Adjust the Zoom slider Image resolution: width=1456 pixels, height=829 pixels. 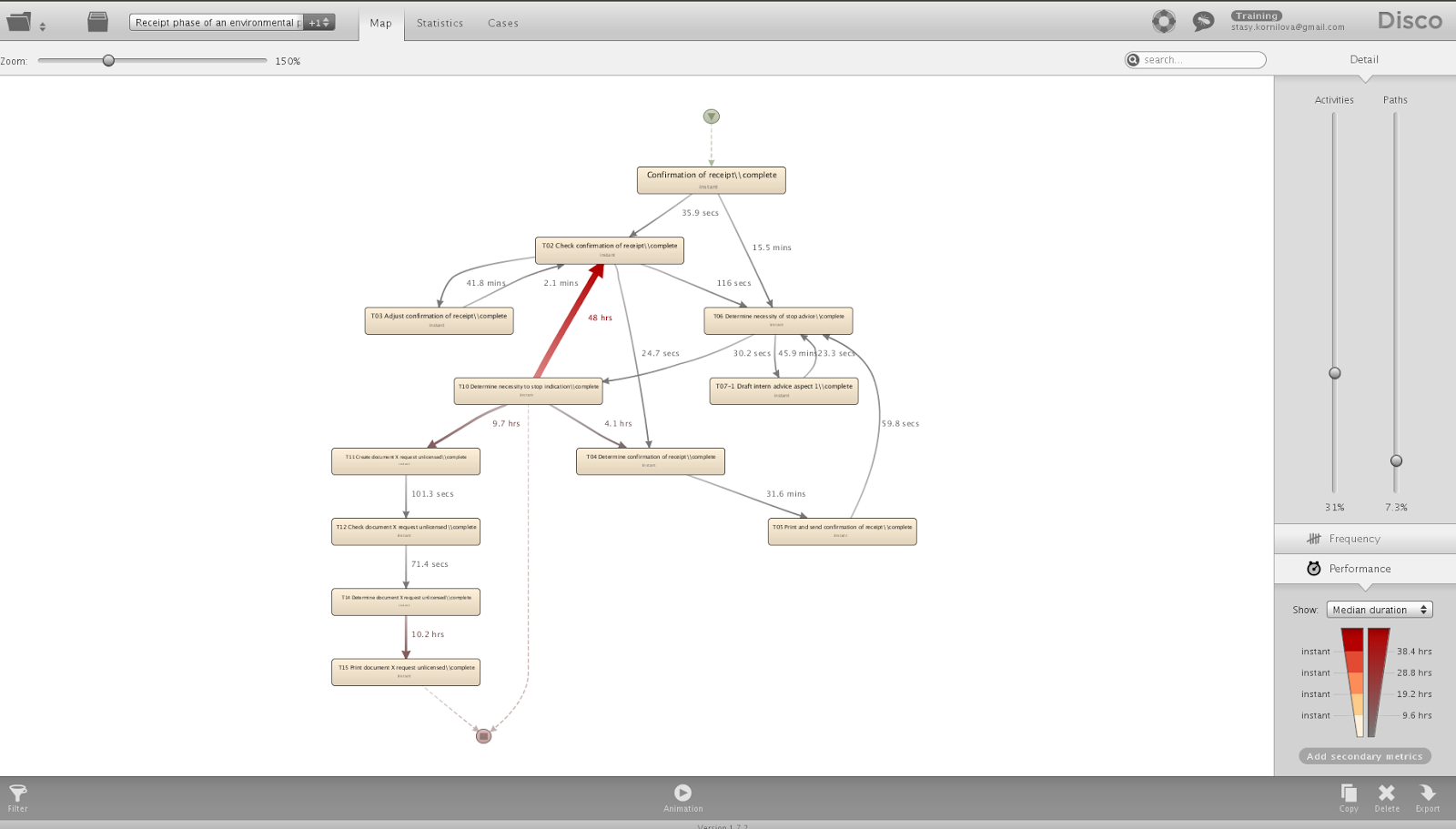click(110, 61)
